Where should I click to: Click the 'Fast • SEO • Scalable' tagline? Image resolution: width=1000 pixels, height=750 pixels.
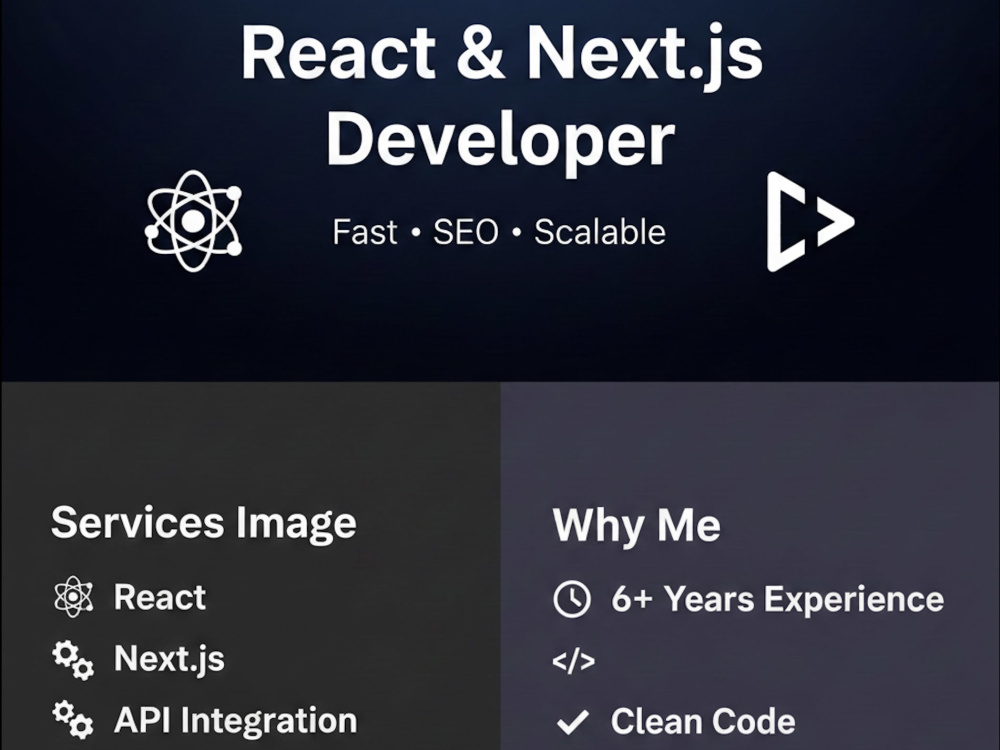coord(499,232)
